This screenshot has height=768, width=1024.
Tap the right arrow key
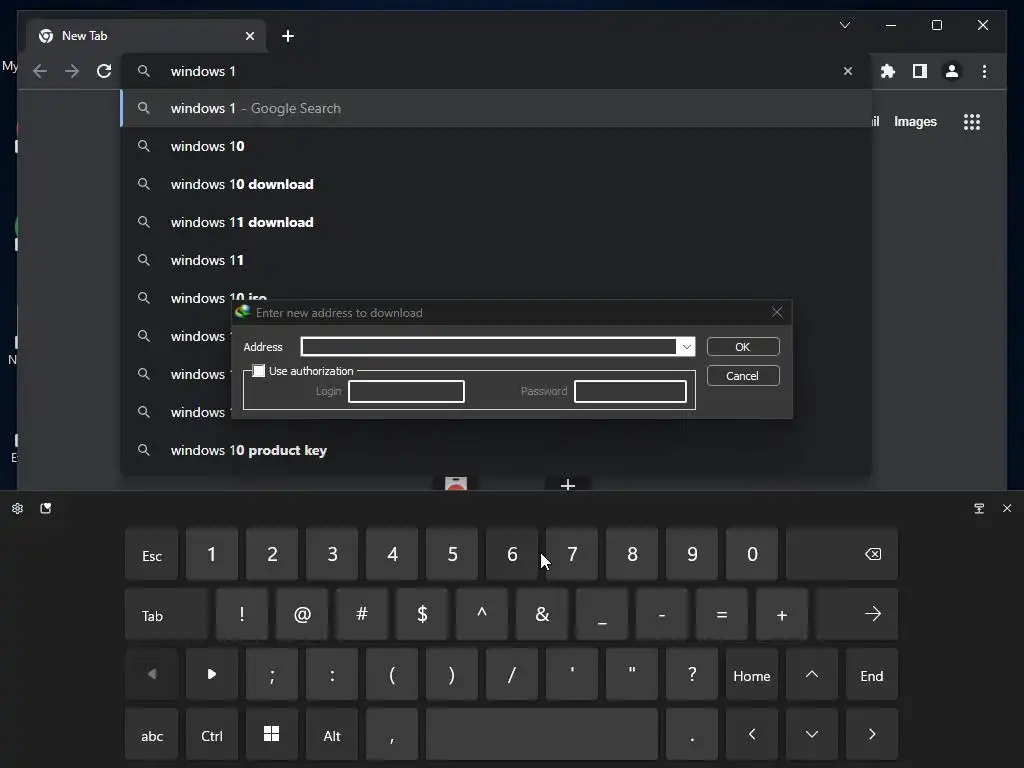872,735
